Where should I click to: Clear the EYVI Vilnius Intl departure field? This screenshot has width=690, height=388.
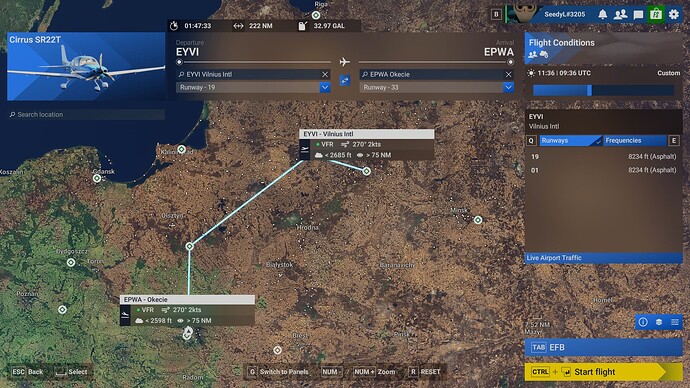pos(325,74)
